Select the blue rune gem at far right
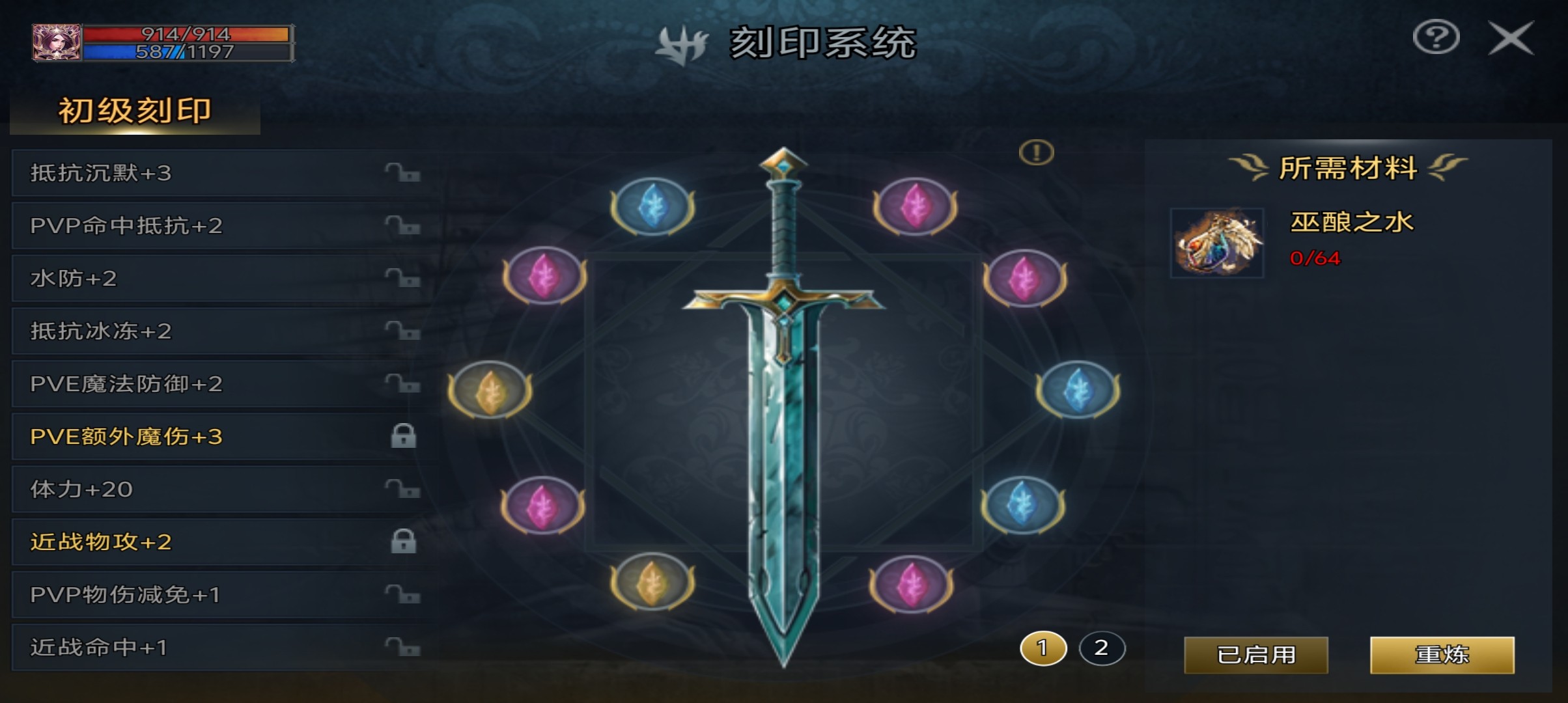Screen dimensions: 1568x703 point(1078,389)
